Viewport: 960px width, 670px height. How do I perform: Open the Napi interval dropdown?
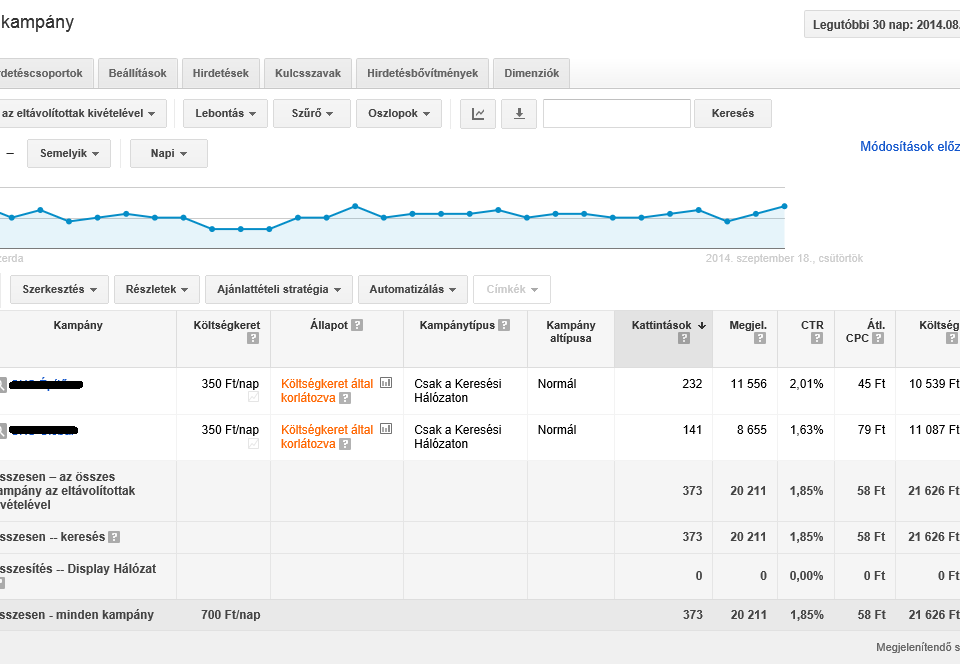168,154
